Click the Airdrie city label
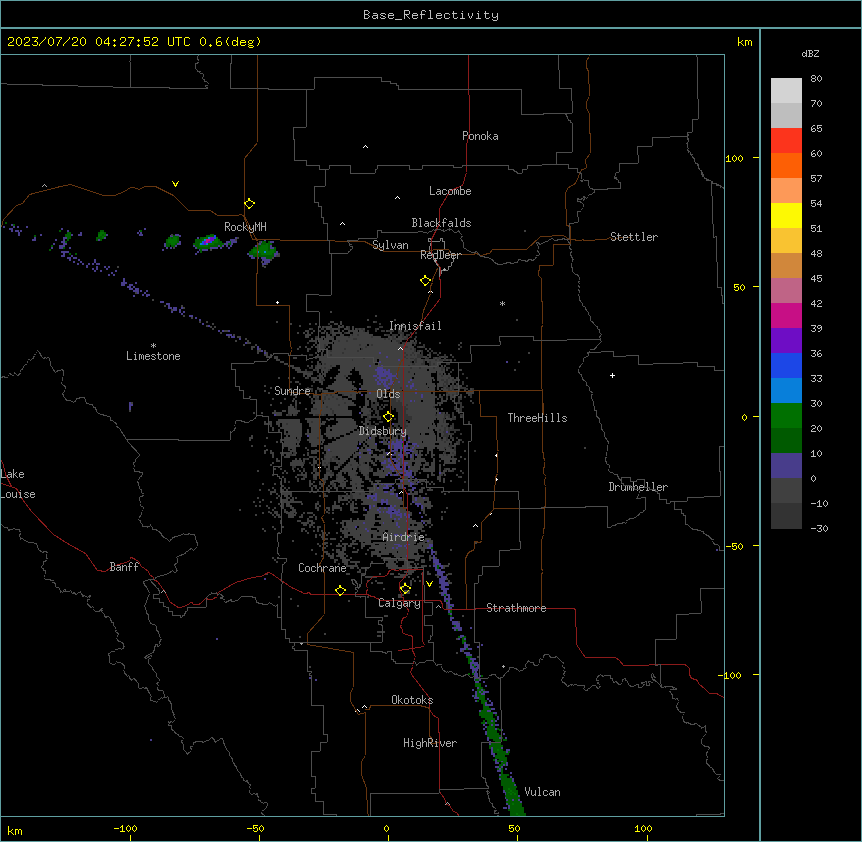 click(404, 537)
